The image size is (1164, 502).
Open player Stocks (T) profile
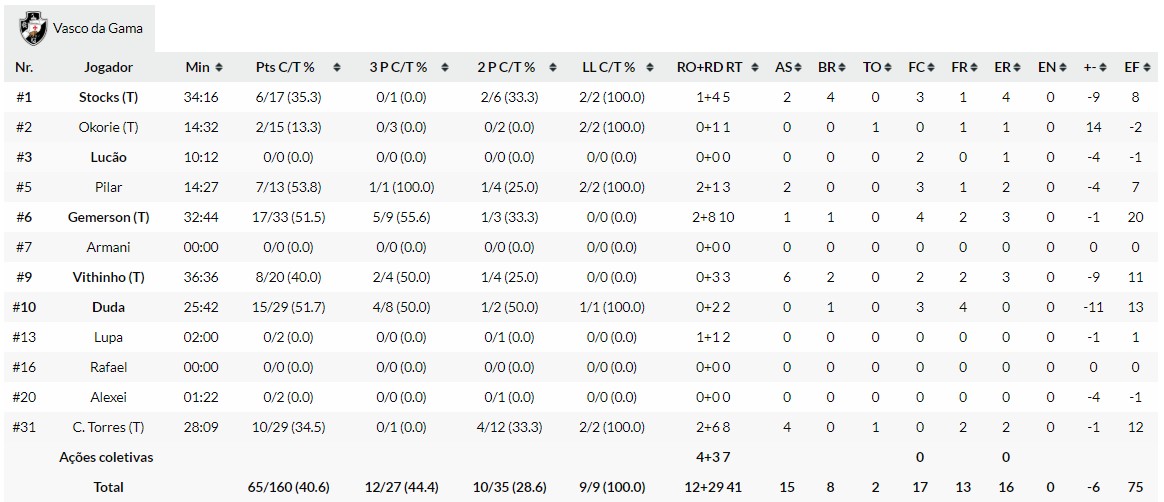pyautogui.click(x=108, y=98)
